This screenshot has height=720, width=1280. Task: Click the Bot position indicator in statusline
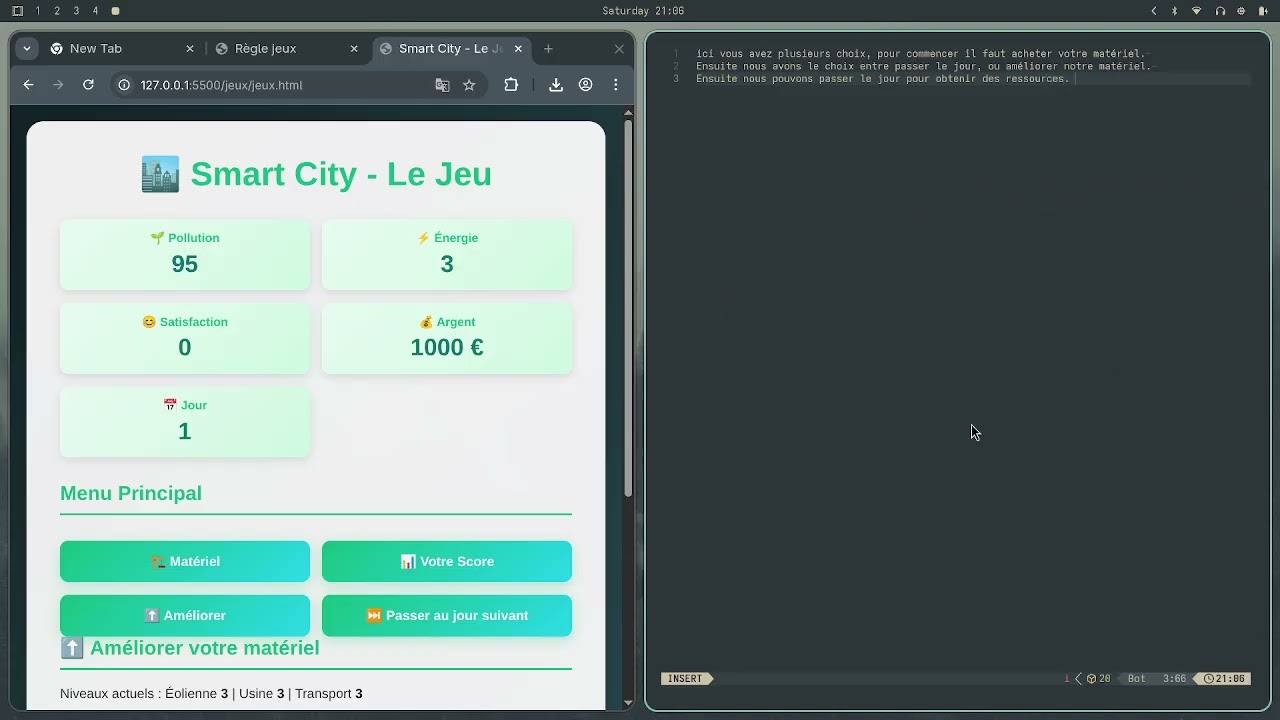pyautogui.click(x=1136, y=679)
